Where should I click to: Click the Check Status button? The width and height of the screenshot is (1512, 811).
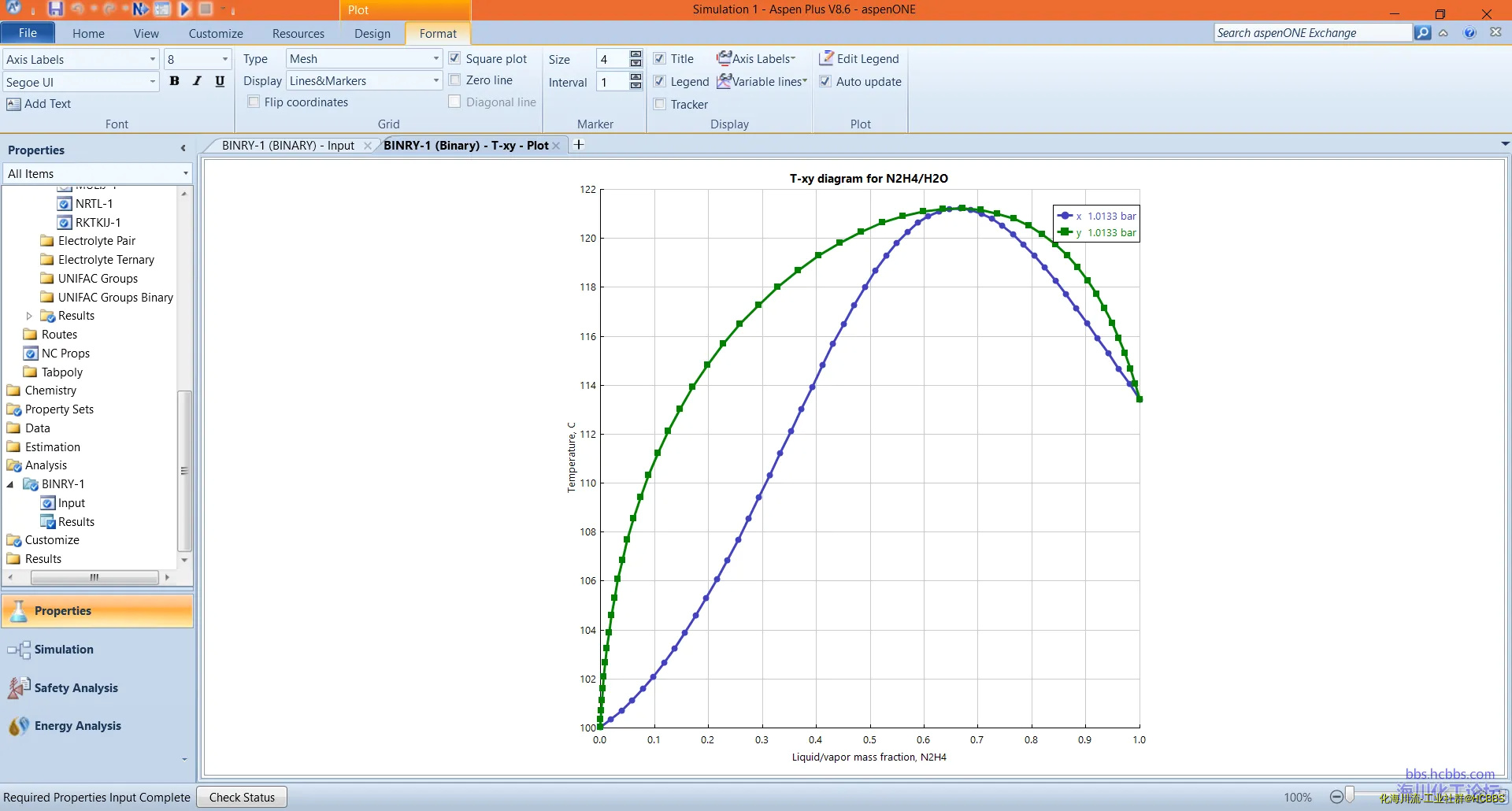pyautogui.click(x=242, y=798)
